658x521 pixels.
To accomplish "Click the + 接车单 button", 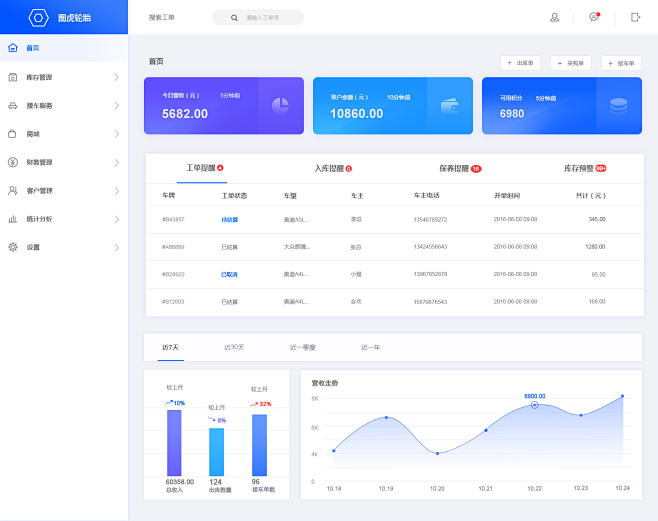I will coord(621,63).
